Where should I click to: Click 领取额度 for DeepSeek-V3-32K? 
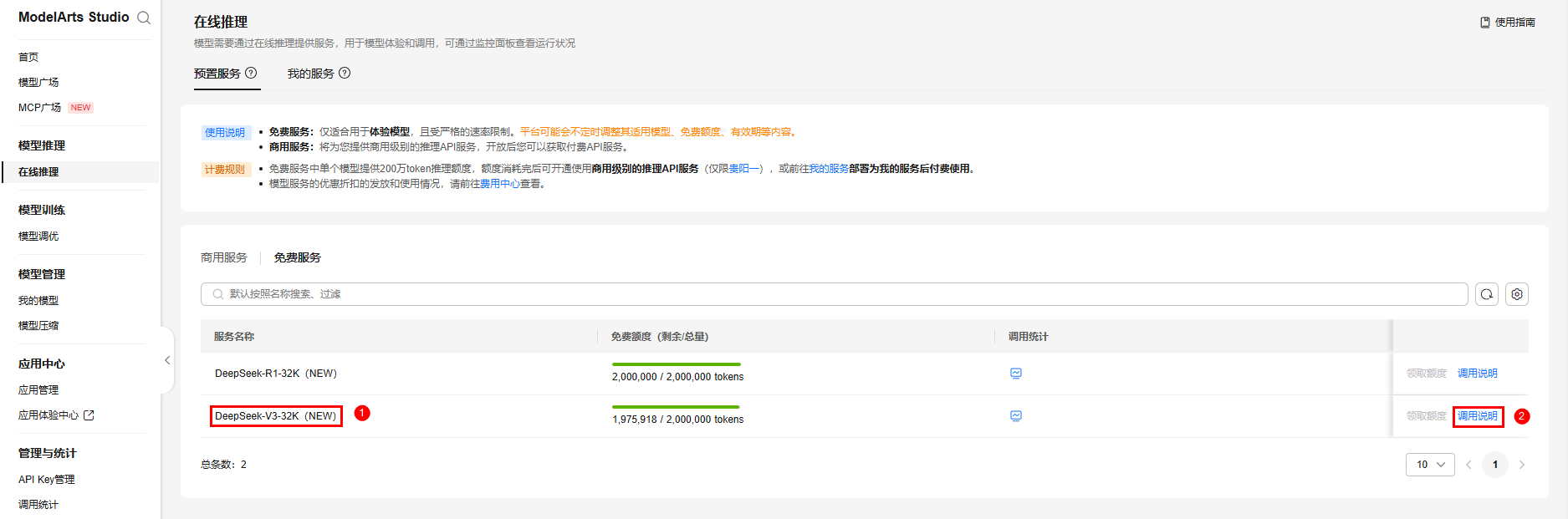point(1427,416)
